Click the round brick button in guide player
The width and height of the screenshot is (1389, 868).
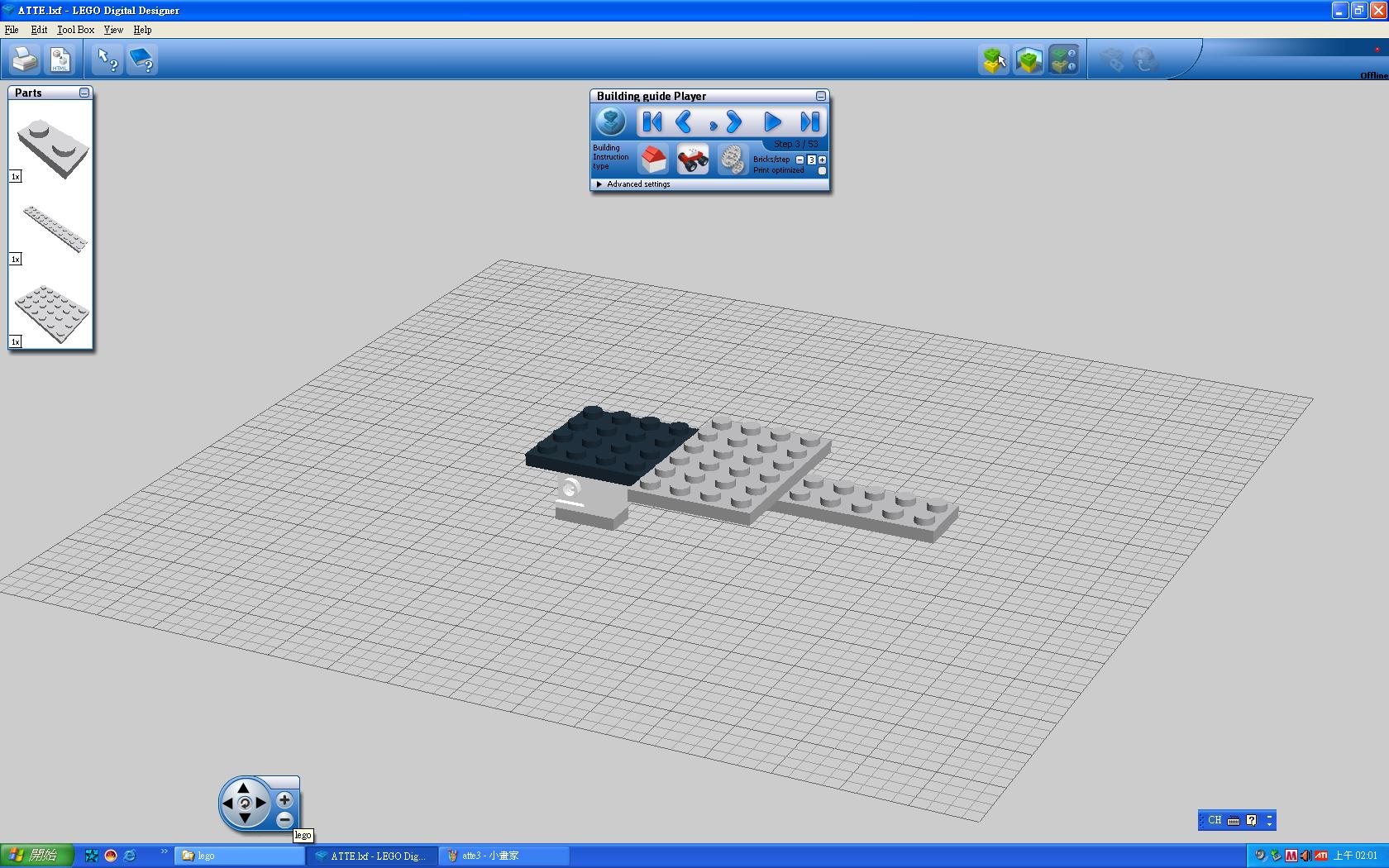611,122
